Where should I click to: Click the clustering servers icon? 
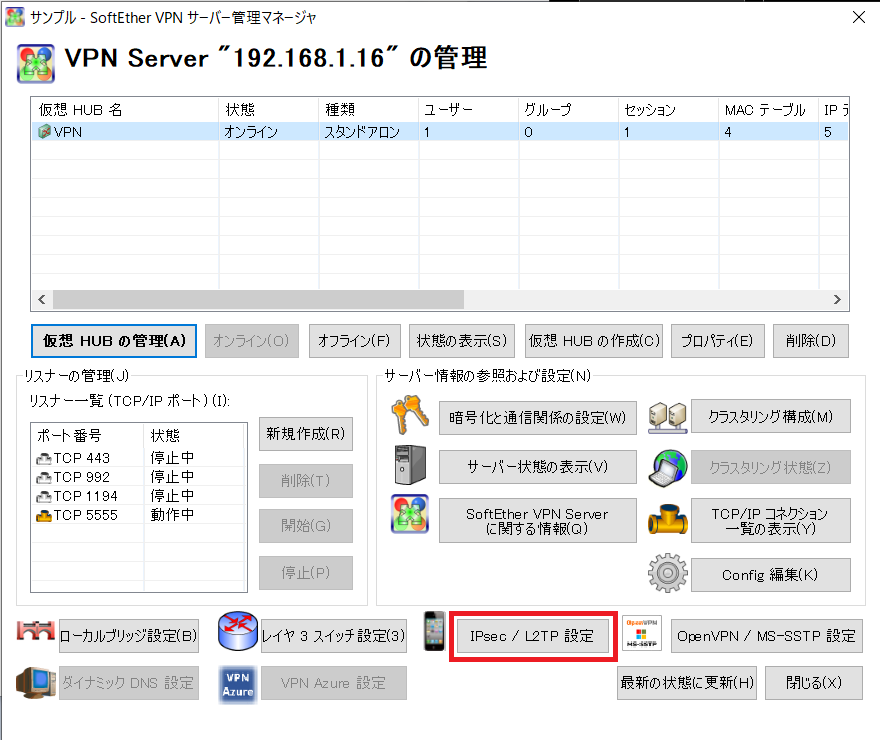pyautogui.click(x=667, y=418)
